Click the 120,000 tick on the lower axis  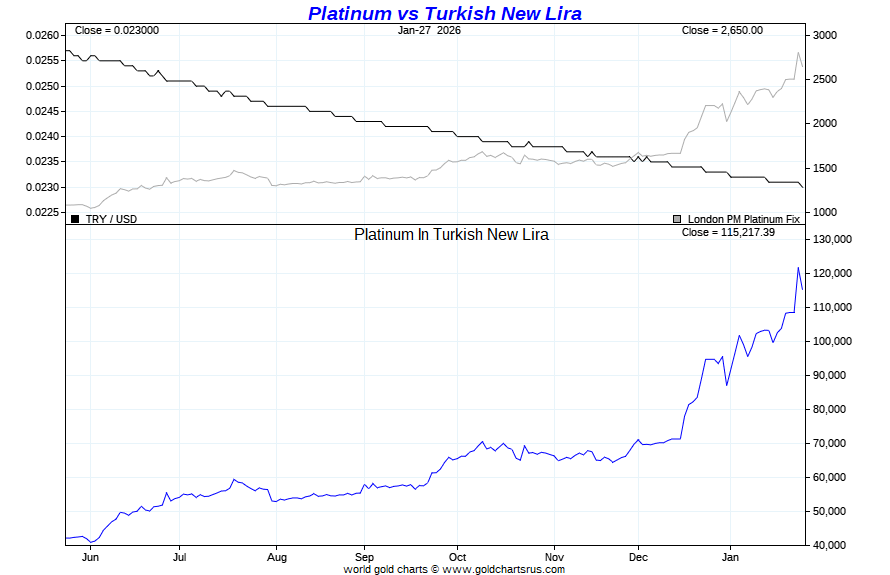tap(833, 274)
